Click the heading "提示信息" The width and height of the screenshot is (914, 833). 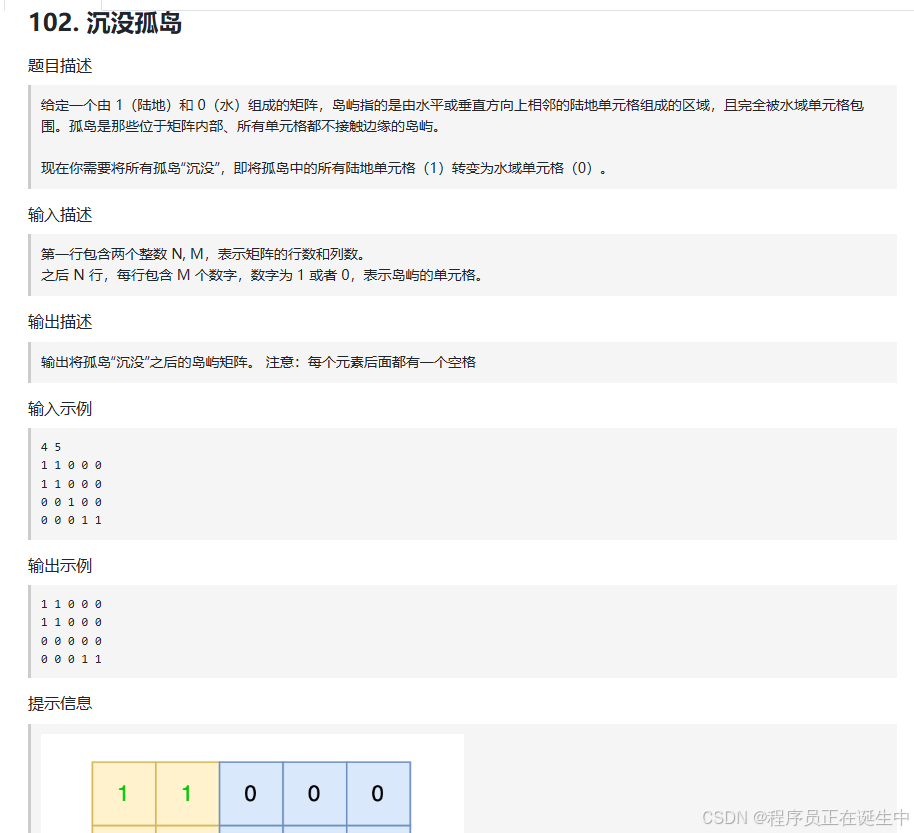[60, 703]
